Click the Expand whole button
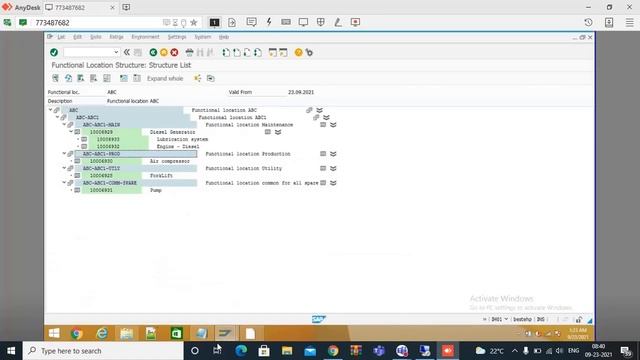The width and height of the screenshot is (640, 360). [165, 78]
